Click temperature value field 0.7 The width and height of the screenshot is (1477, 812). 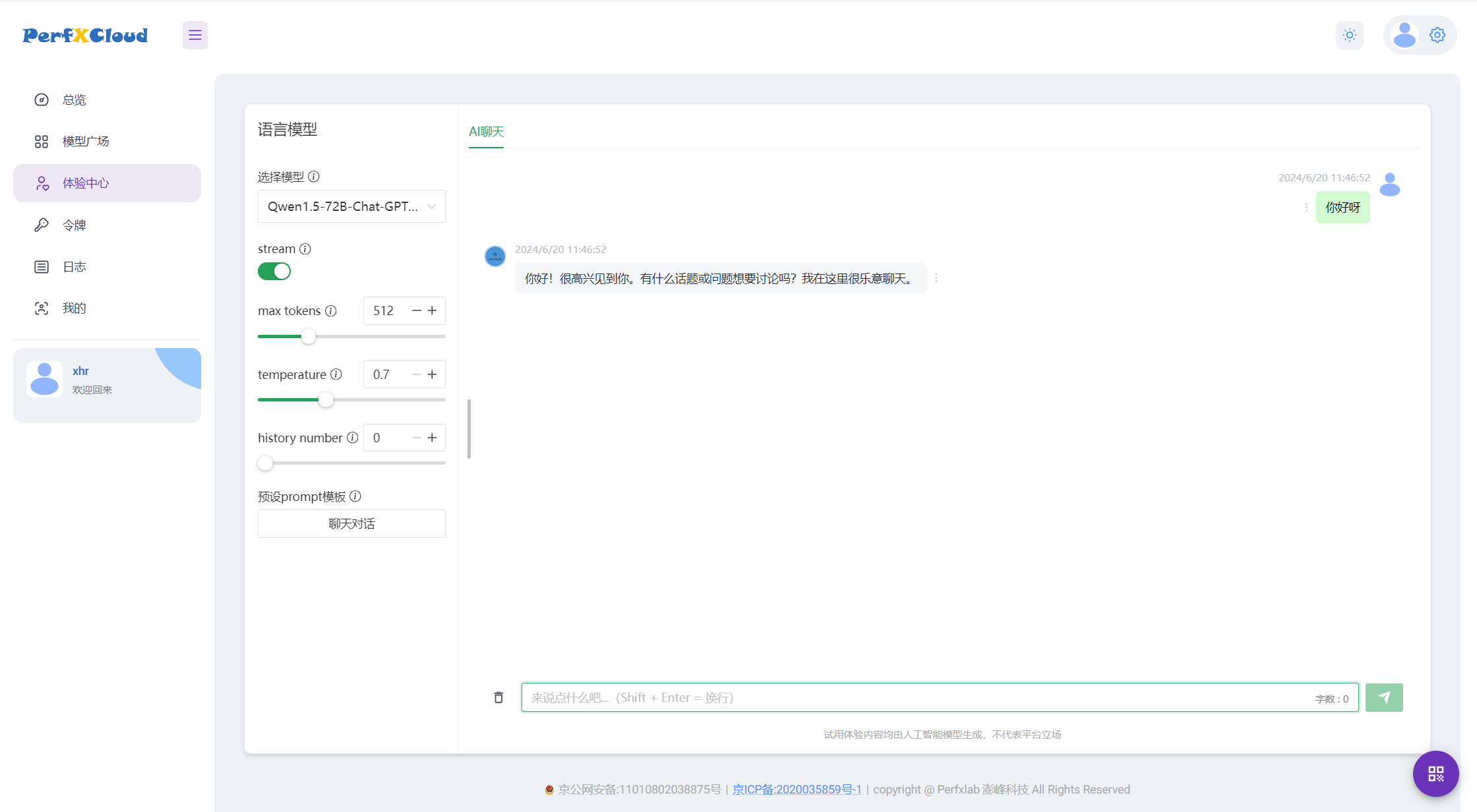coord(386,374)
